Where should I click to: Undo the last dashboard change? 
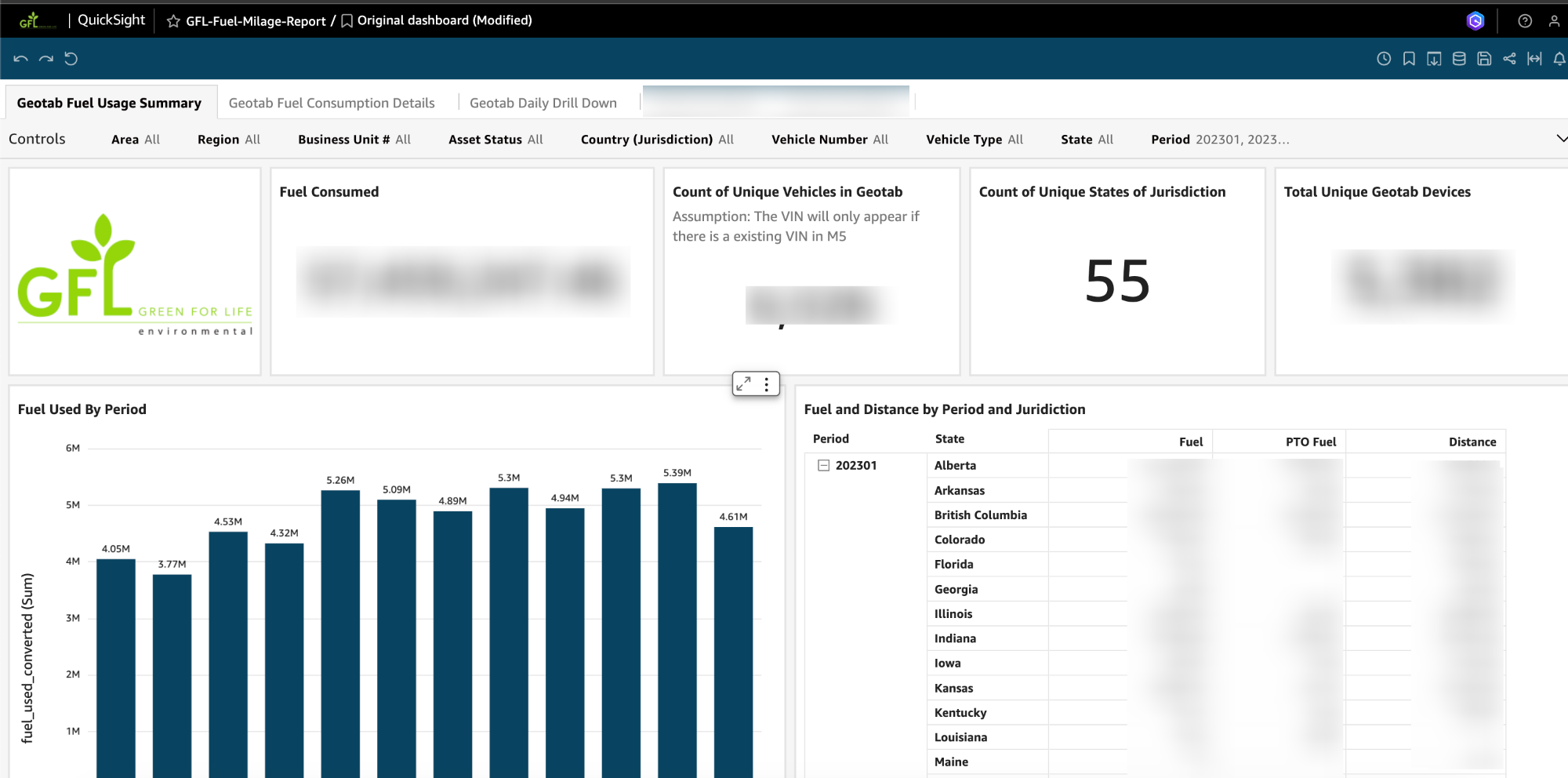click(x=21, y=59)
